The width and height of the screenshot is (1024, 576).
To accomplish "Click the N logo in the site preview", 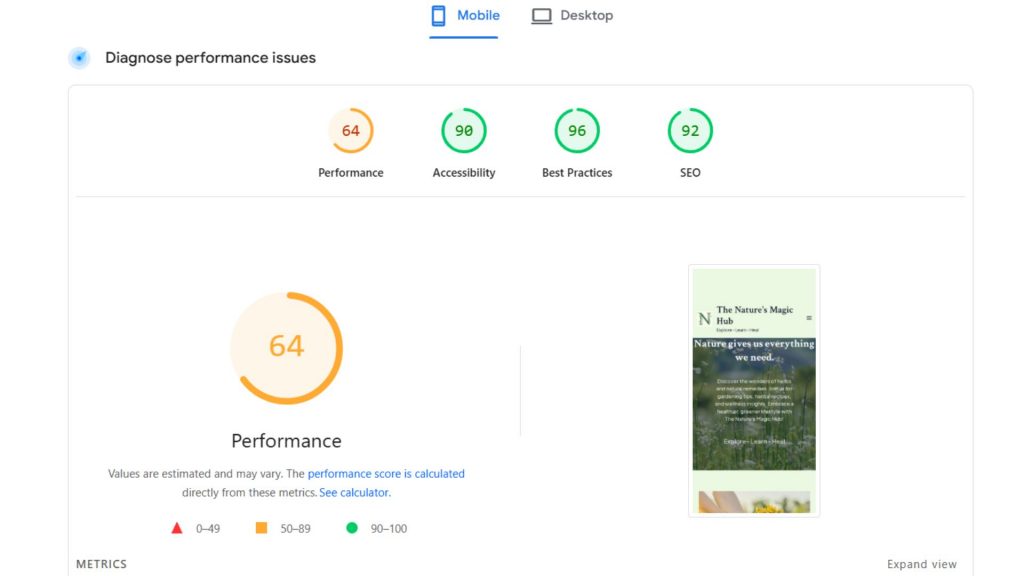I will pos(704,319).
